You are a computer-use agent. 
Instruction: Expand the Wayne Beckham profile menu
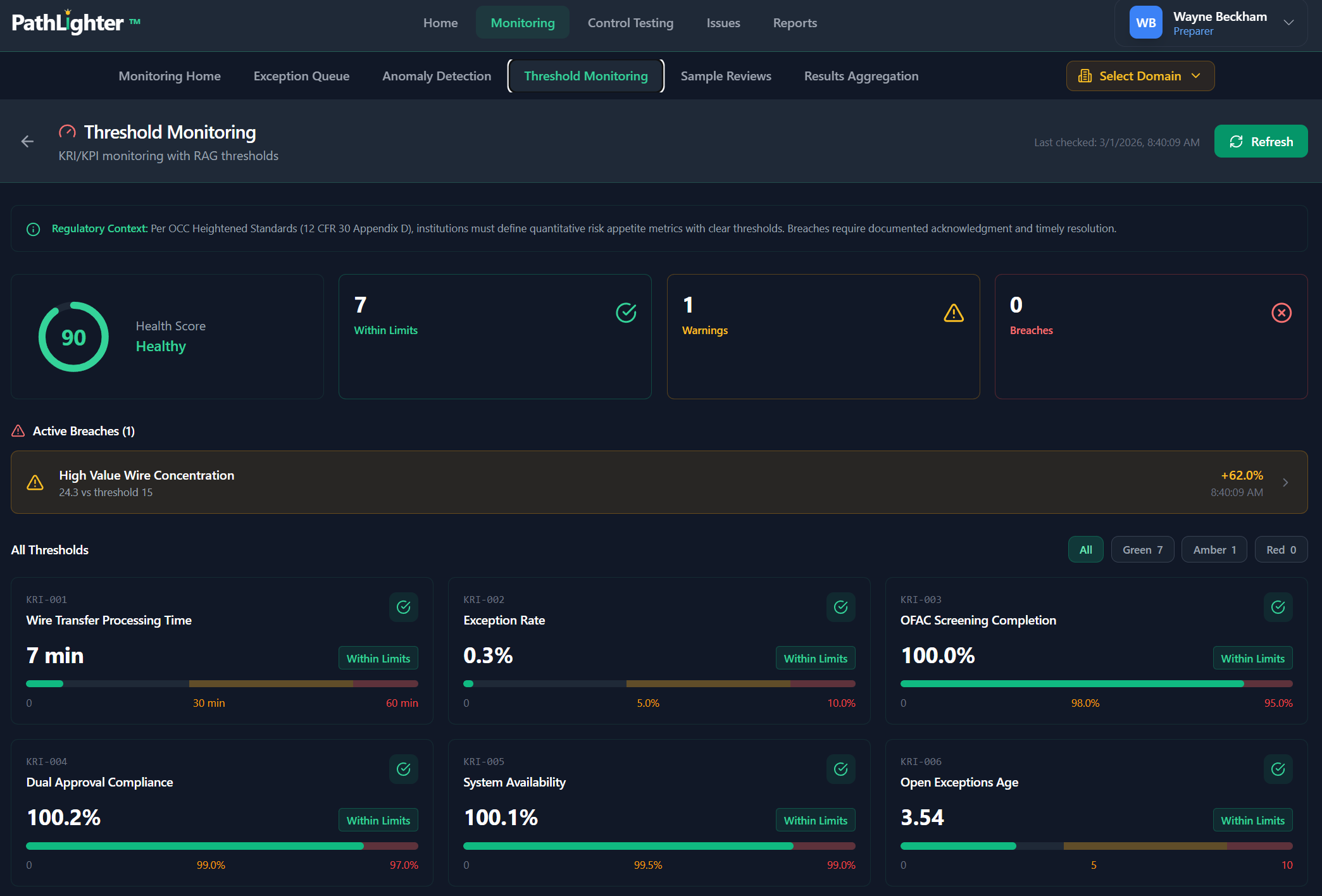pos(1289,22)
